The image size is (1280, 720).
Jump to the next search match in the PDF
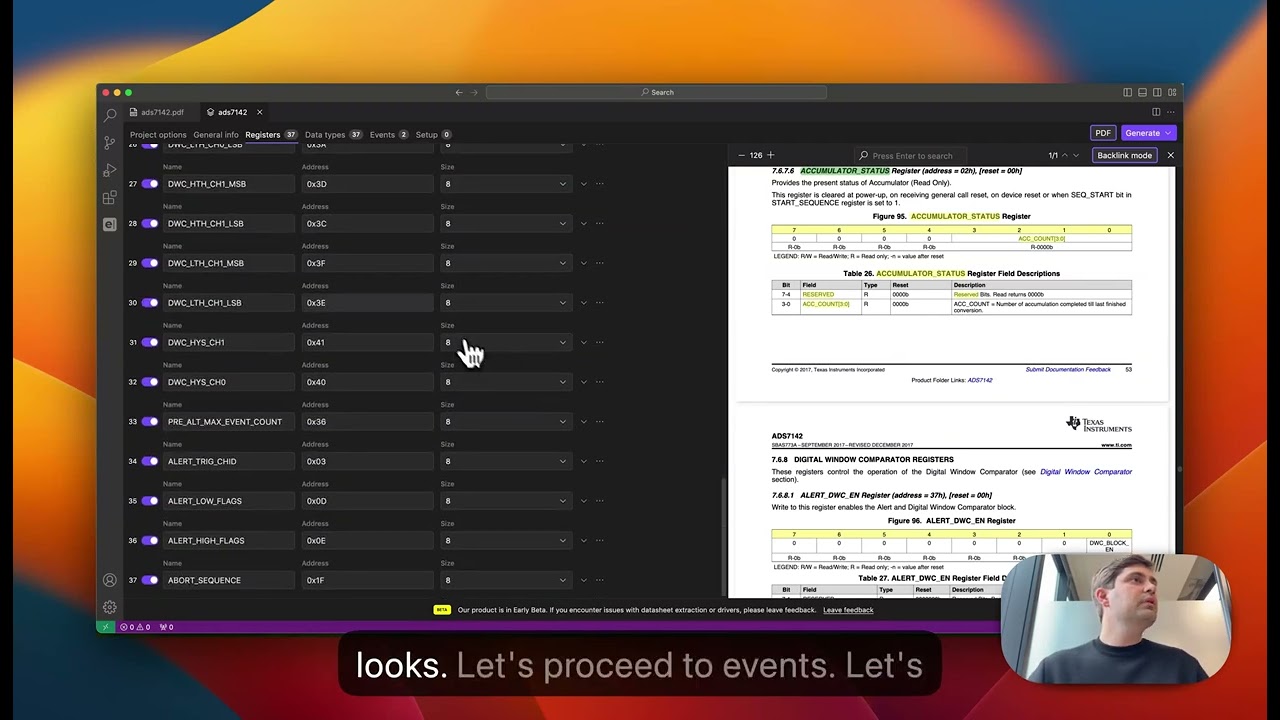(x=1076, y=155)
